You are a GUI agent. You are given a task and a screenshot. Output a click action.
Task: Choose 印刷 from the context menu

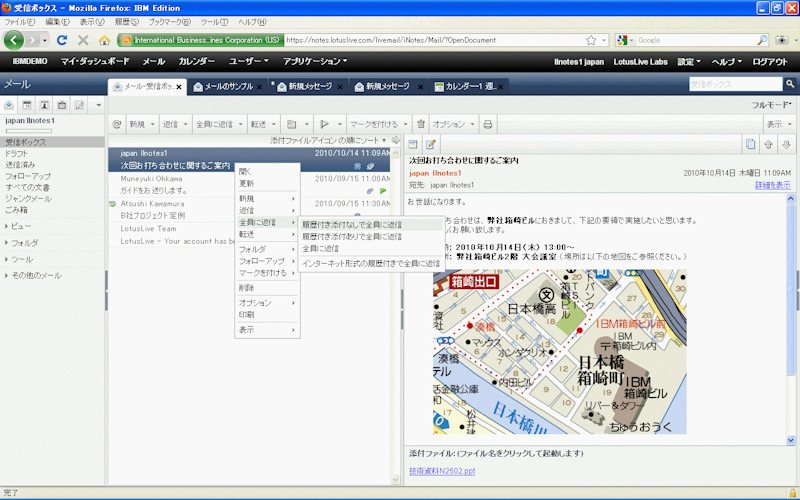point(267,315)
